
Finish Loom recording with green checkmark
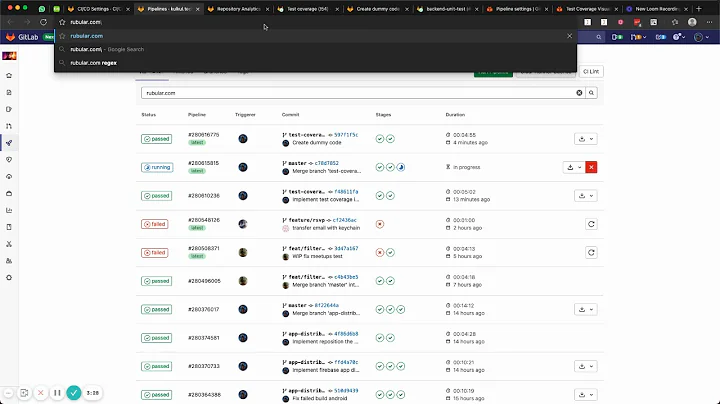(x=73, y=393)
